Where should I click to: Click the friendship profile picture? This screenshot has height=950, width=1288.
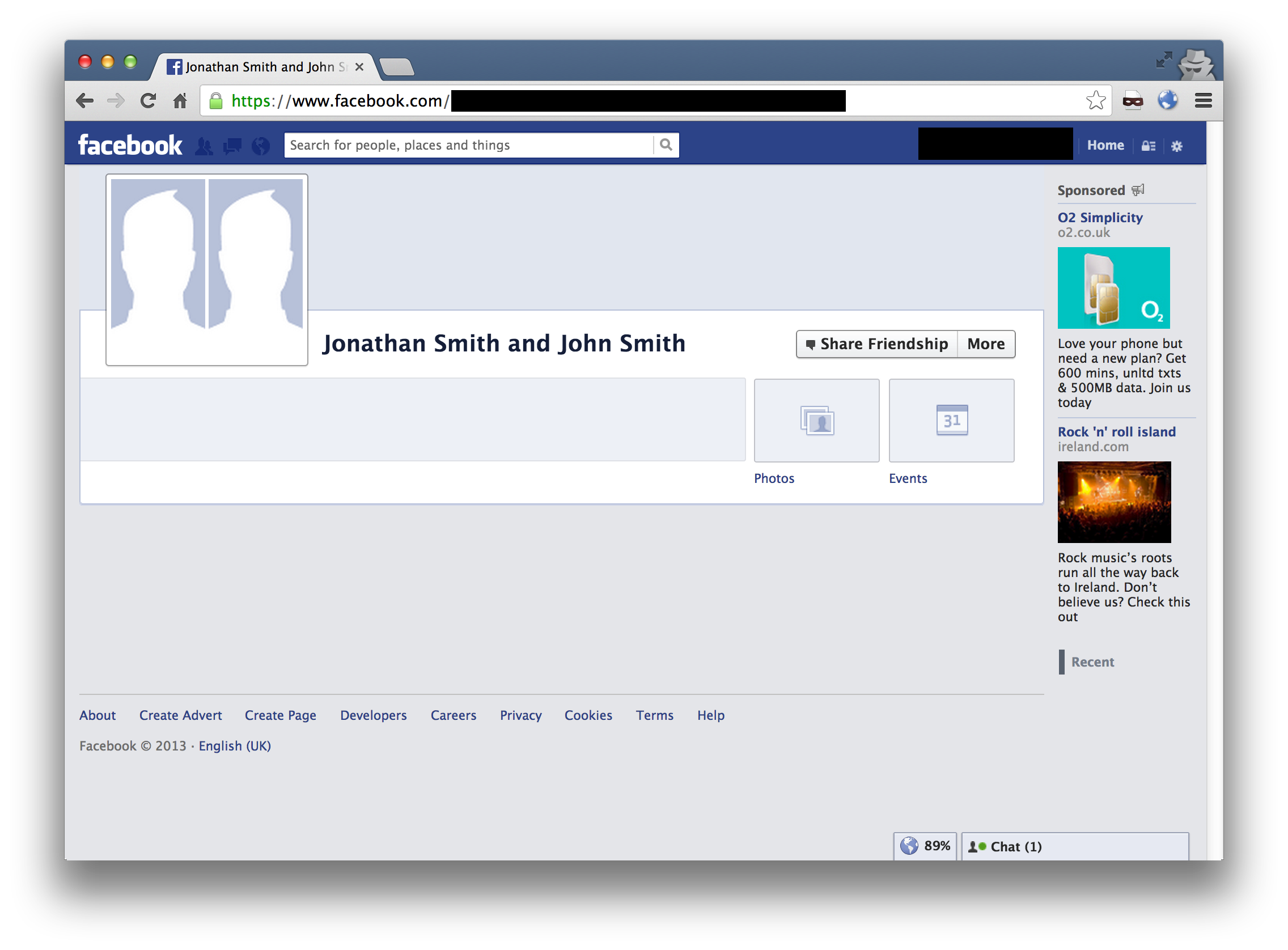tap(207, 270)
